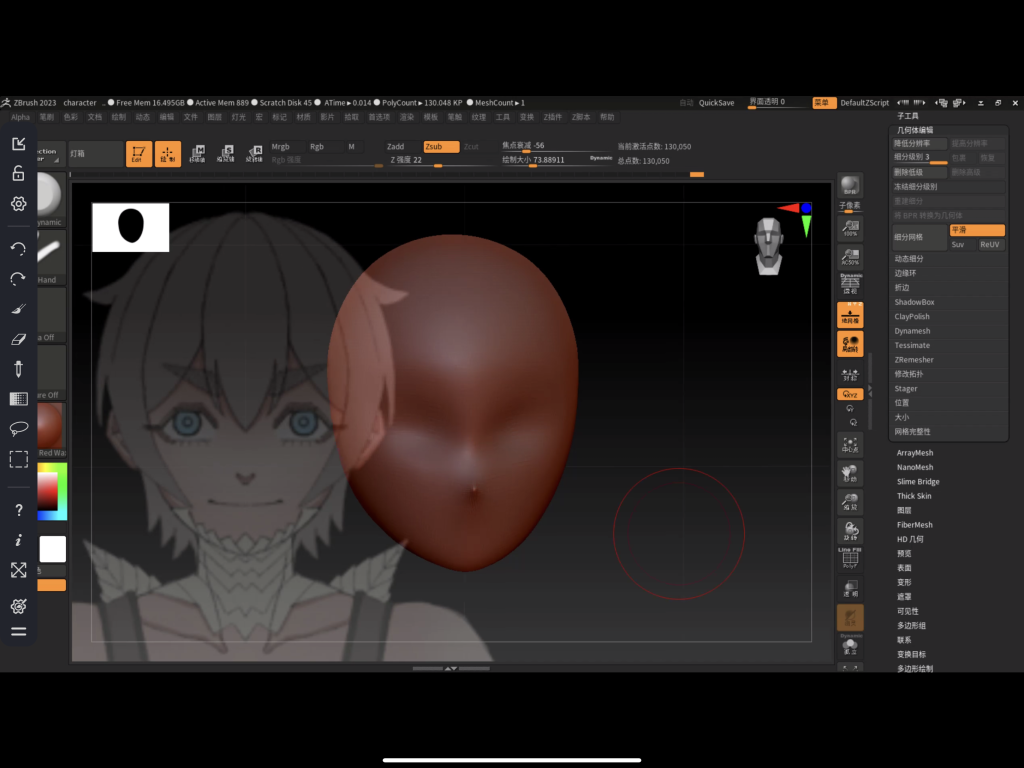Expand the Dynamesh subpalette
This screenshot has height=768, width=1024.
912,331
